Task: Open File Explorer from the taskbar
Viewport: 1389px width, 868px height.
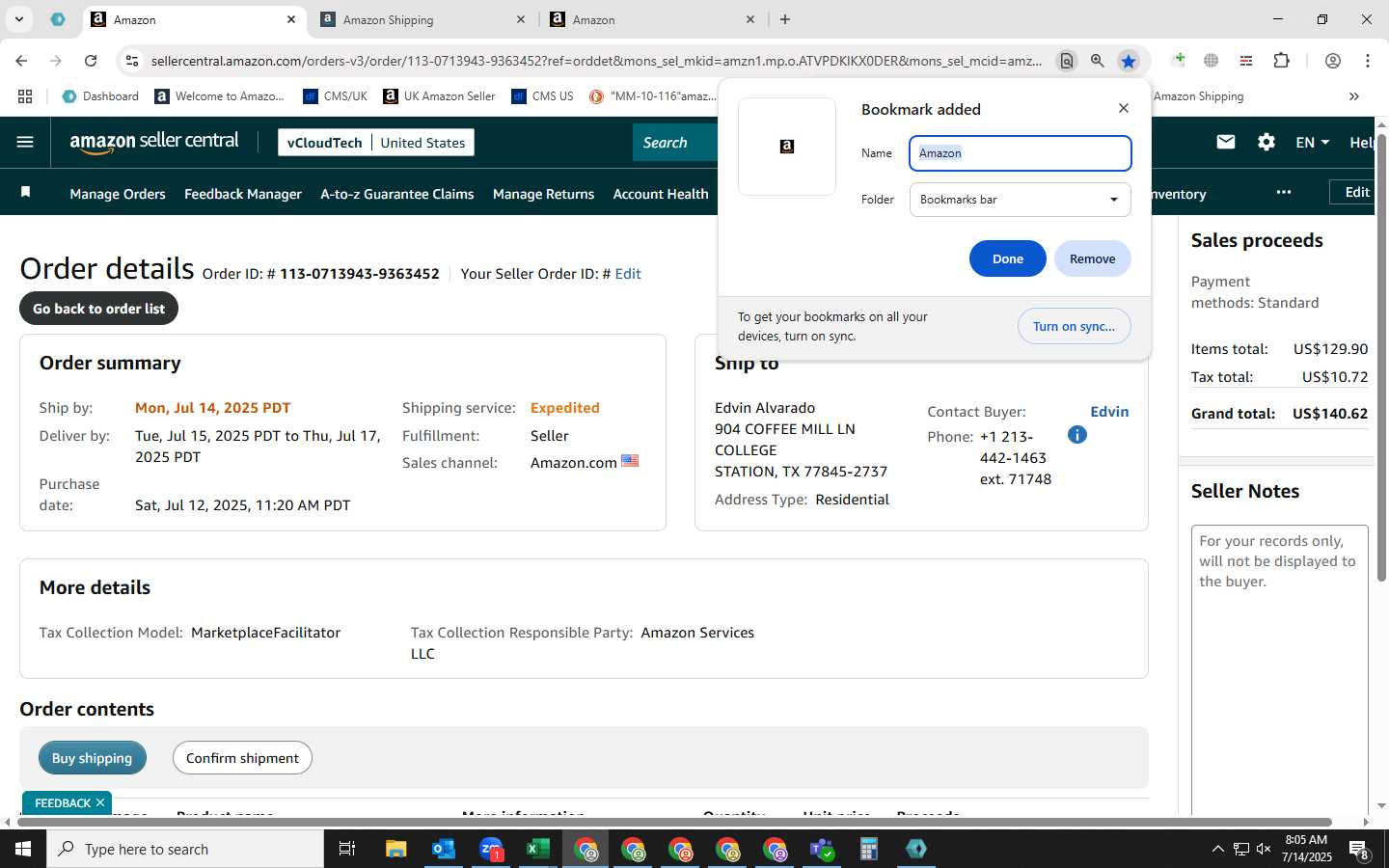Action: point(396,849)
